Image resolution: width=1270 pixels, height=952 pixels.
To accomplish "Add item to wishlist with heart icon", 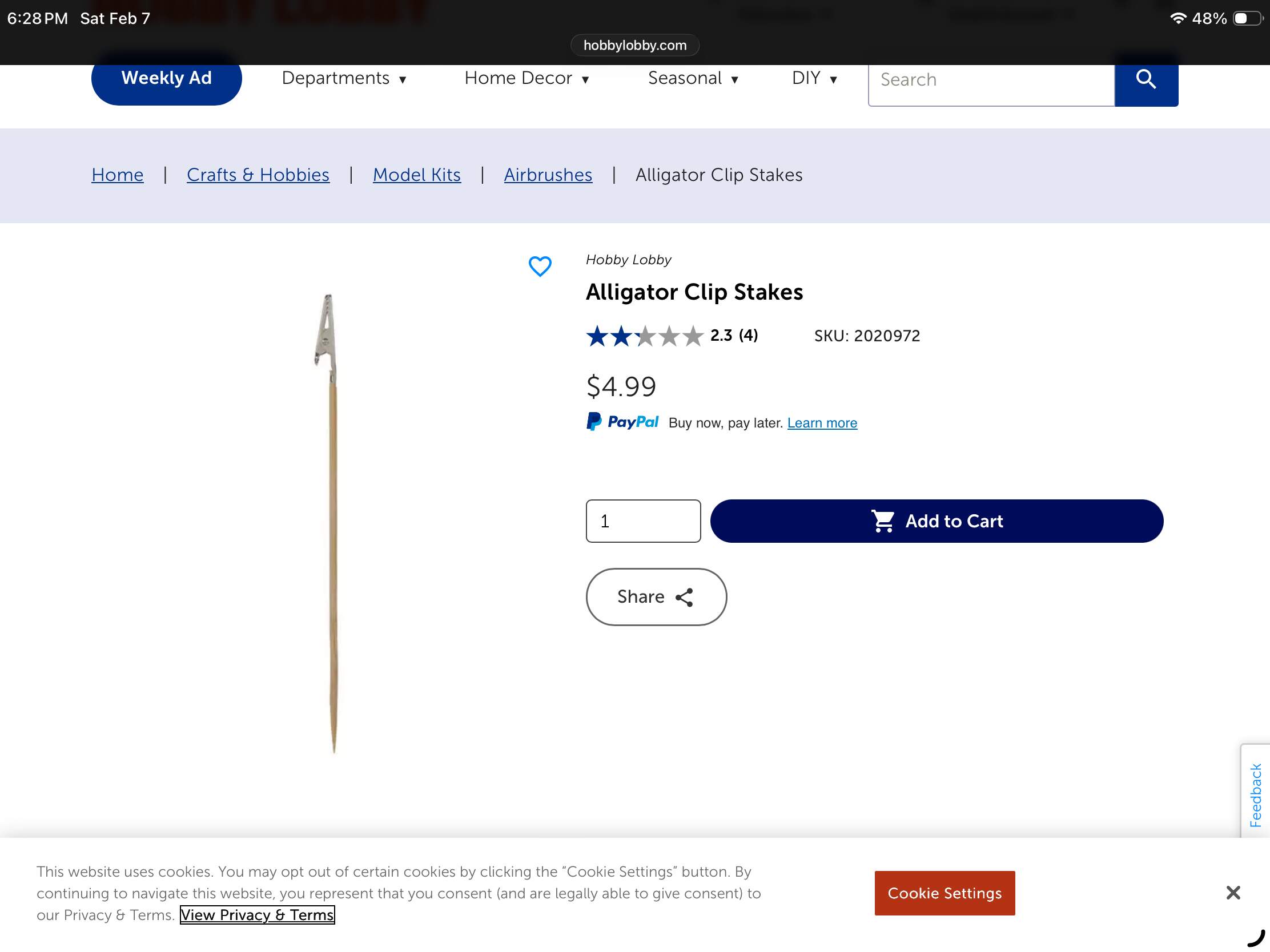I will pyautogui.click(x=539, y=267).
